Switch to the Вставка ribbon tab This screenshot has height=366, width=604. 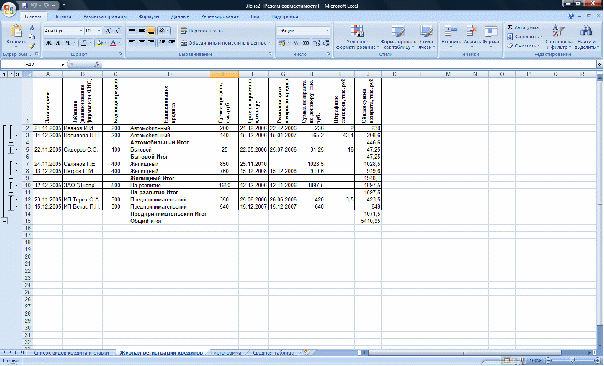[63, 17]
